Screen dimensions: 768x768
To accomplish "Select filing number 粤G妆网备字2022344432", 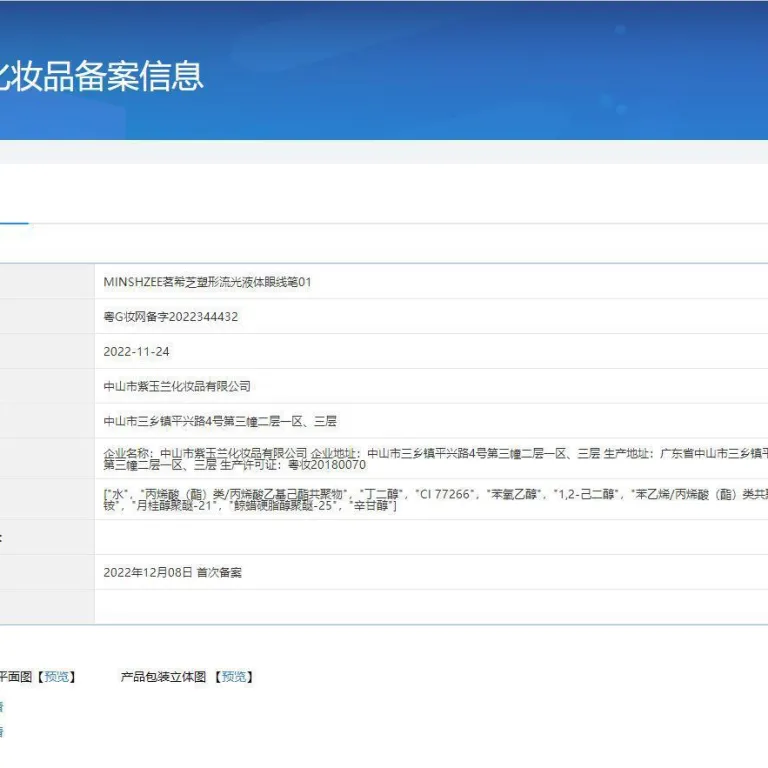I will click(x=170, y=317).
